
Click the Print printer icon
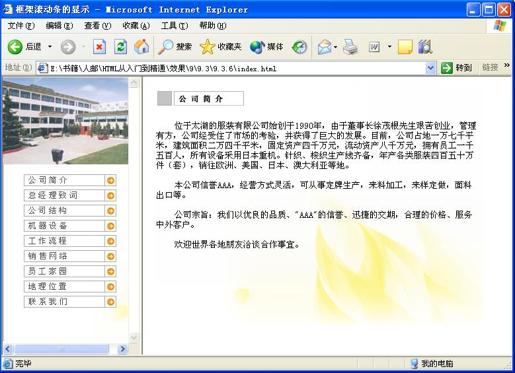(351, 47)
